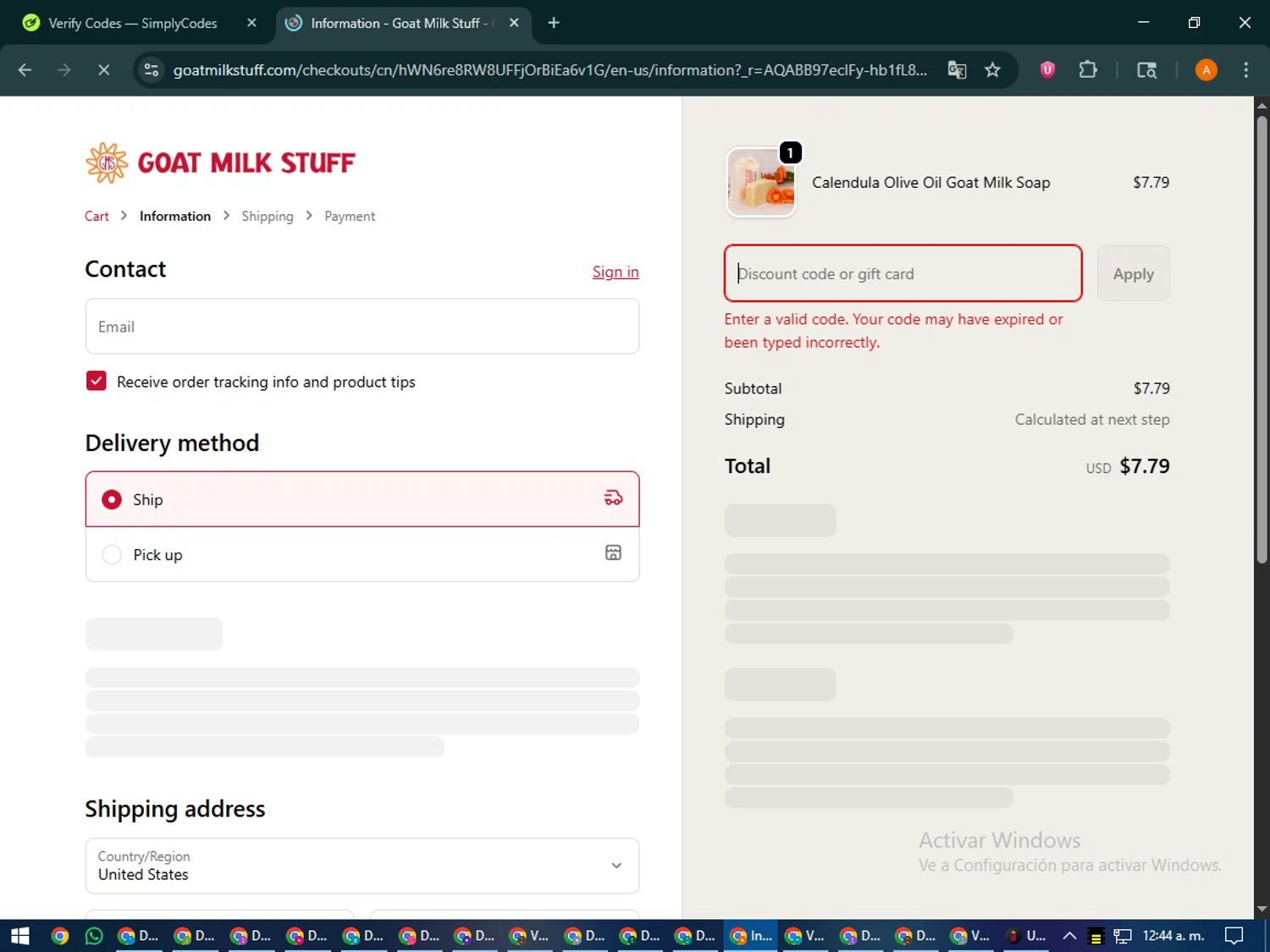Click the Goat Milk Stuff logo
Screen dimensions: 1270x952
[x=220, y=162]
